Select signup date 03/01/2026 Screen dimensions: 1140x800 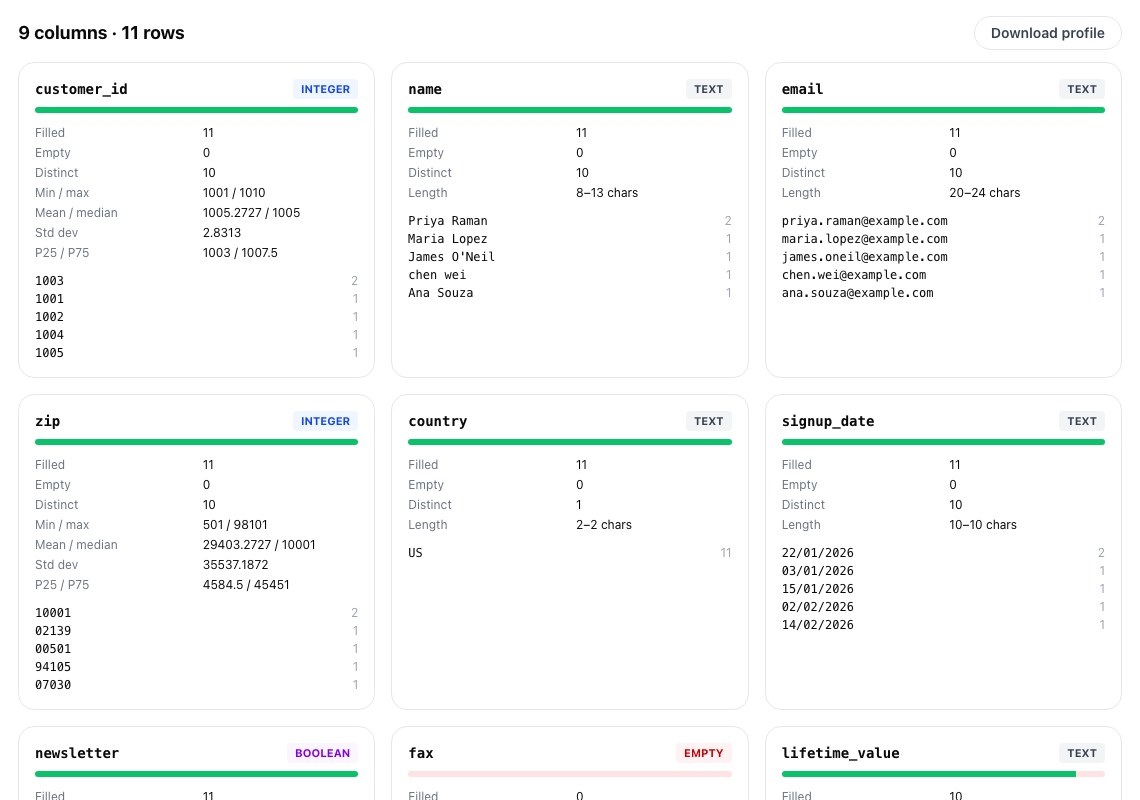[818, 571]
